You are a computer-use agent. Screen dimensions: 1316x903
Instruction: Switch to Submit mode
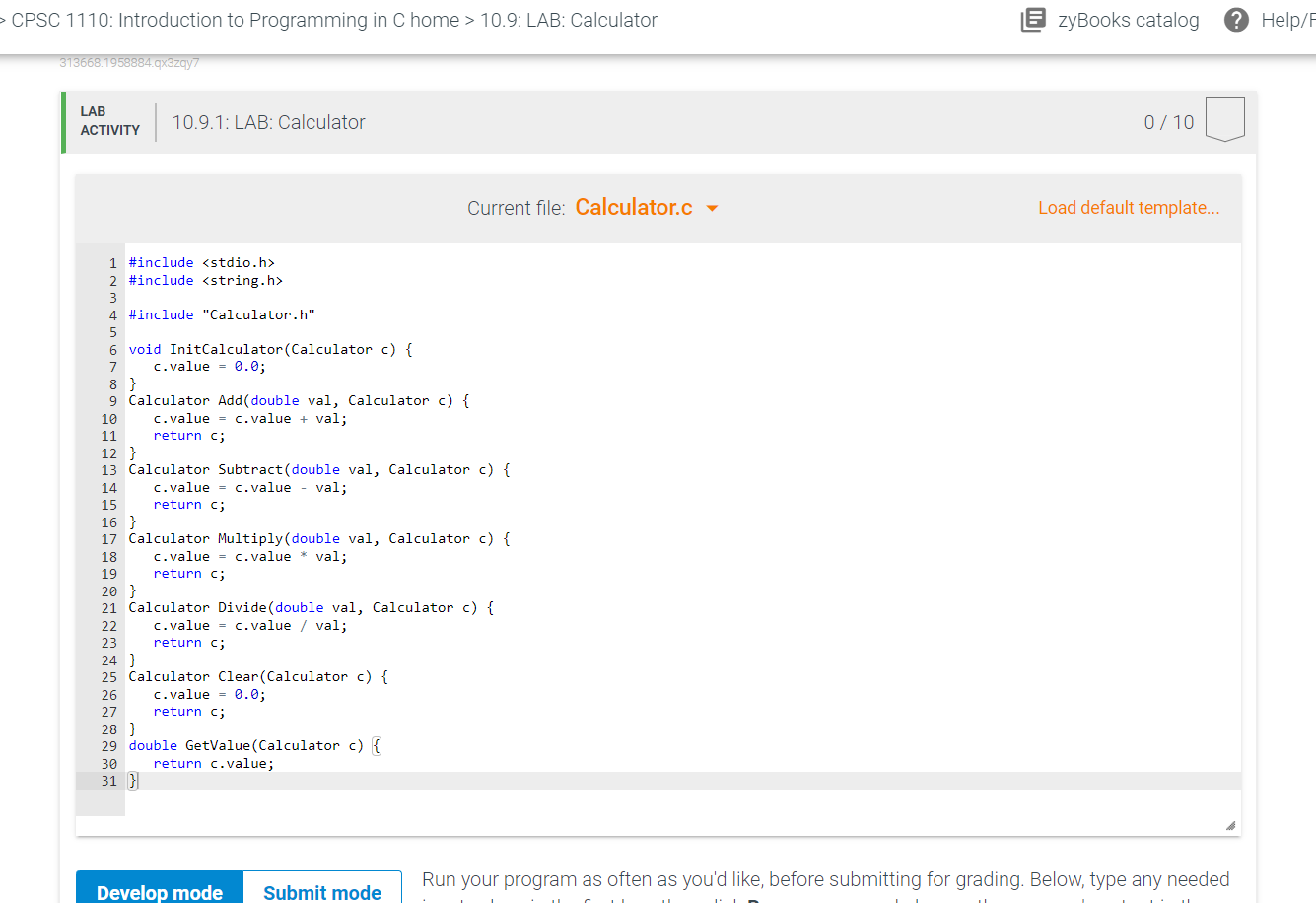[322, 891]
